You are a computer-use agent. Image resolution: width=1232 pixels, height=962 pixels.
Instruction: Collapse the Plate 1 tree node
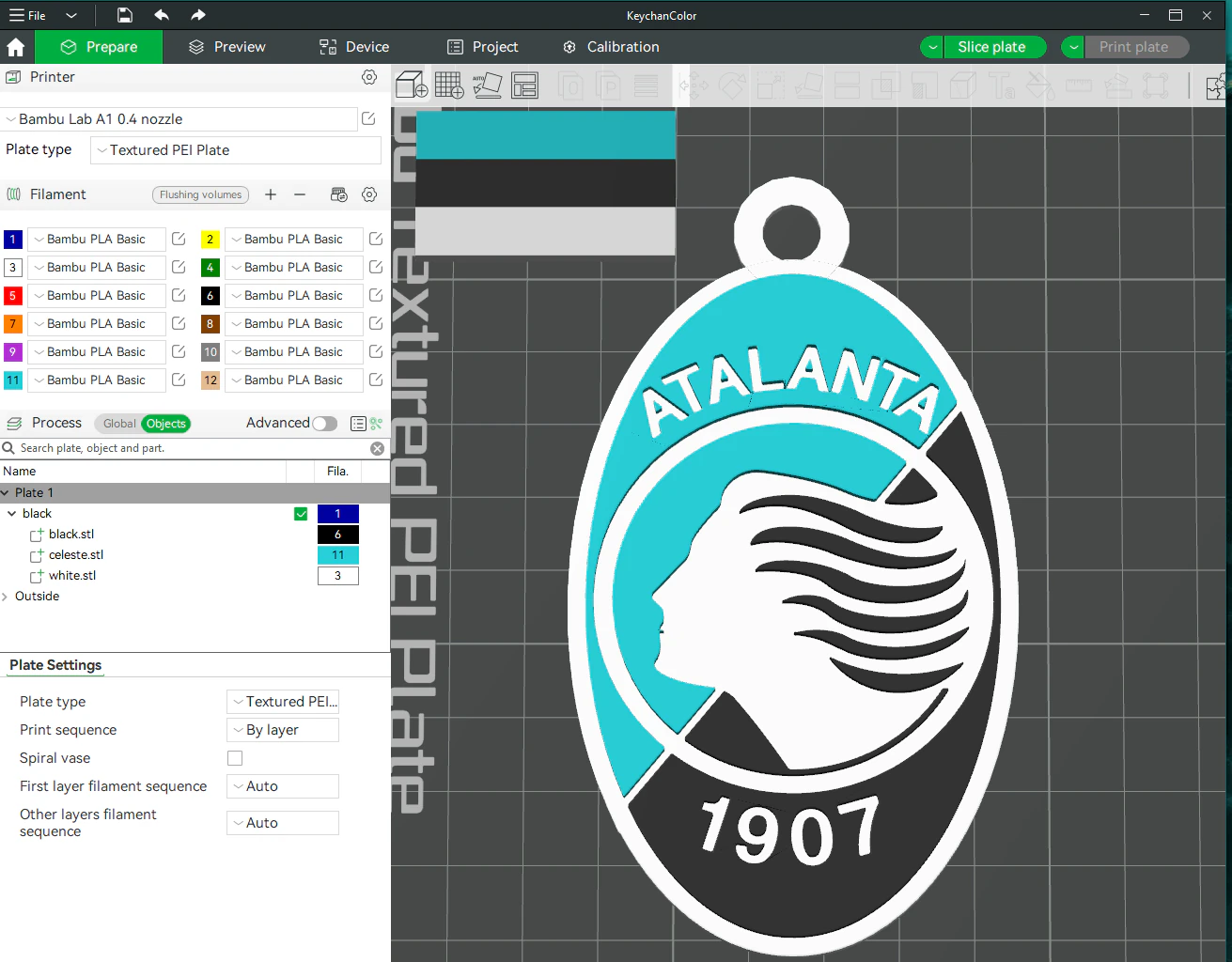6,493
